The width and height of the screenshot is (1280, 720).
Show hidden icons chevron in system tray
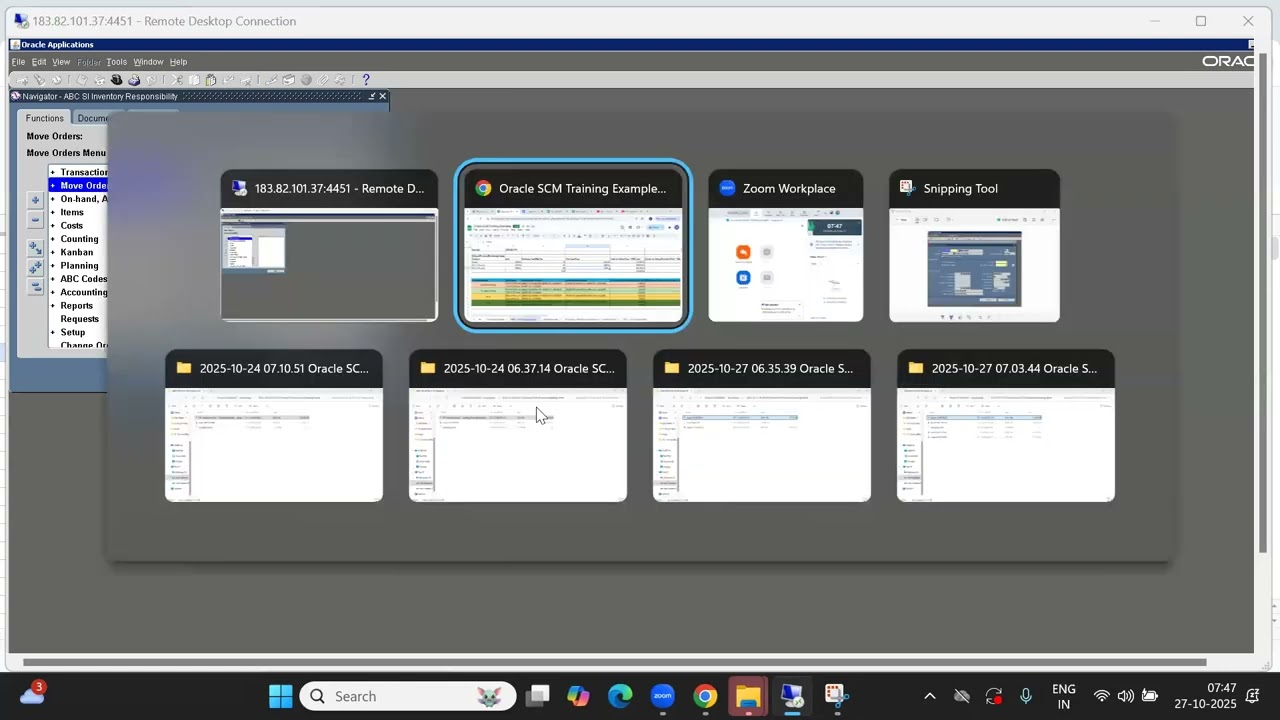[x=929, y=696]
